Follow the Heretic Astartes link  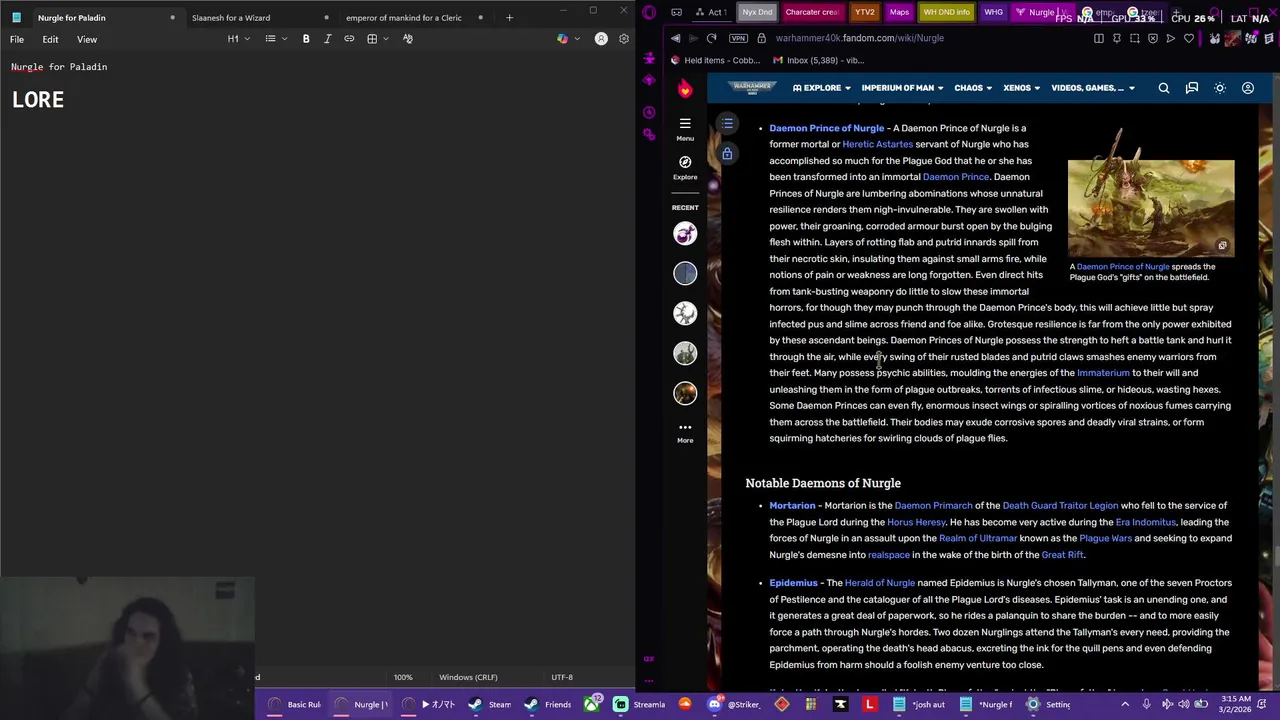[877, 144]
